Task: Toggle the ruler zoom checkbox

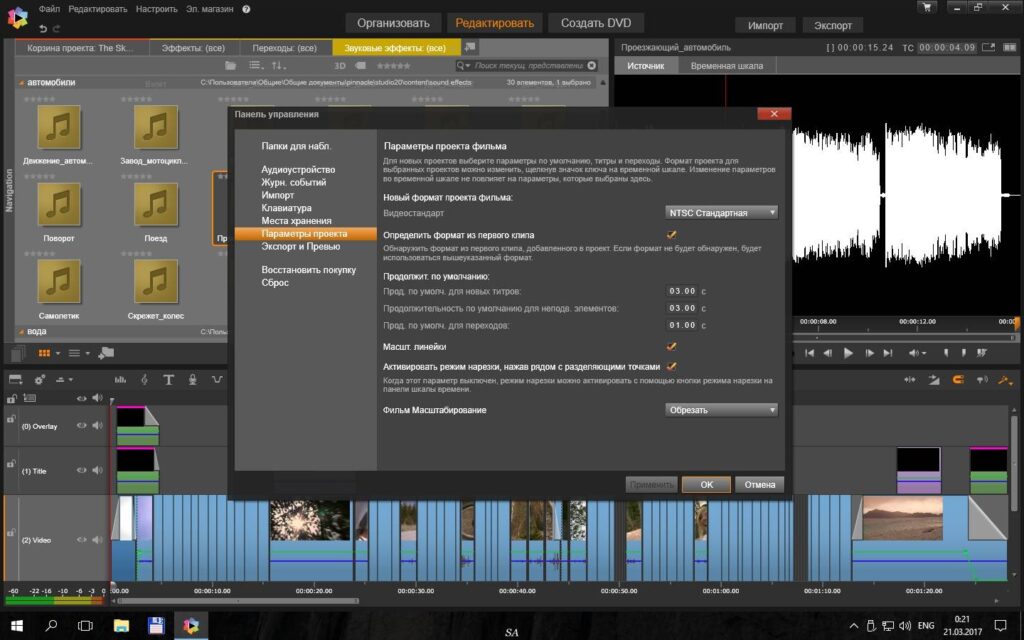Action: point(671,347)
